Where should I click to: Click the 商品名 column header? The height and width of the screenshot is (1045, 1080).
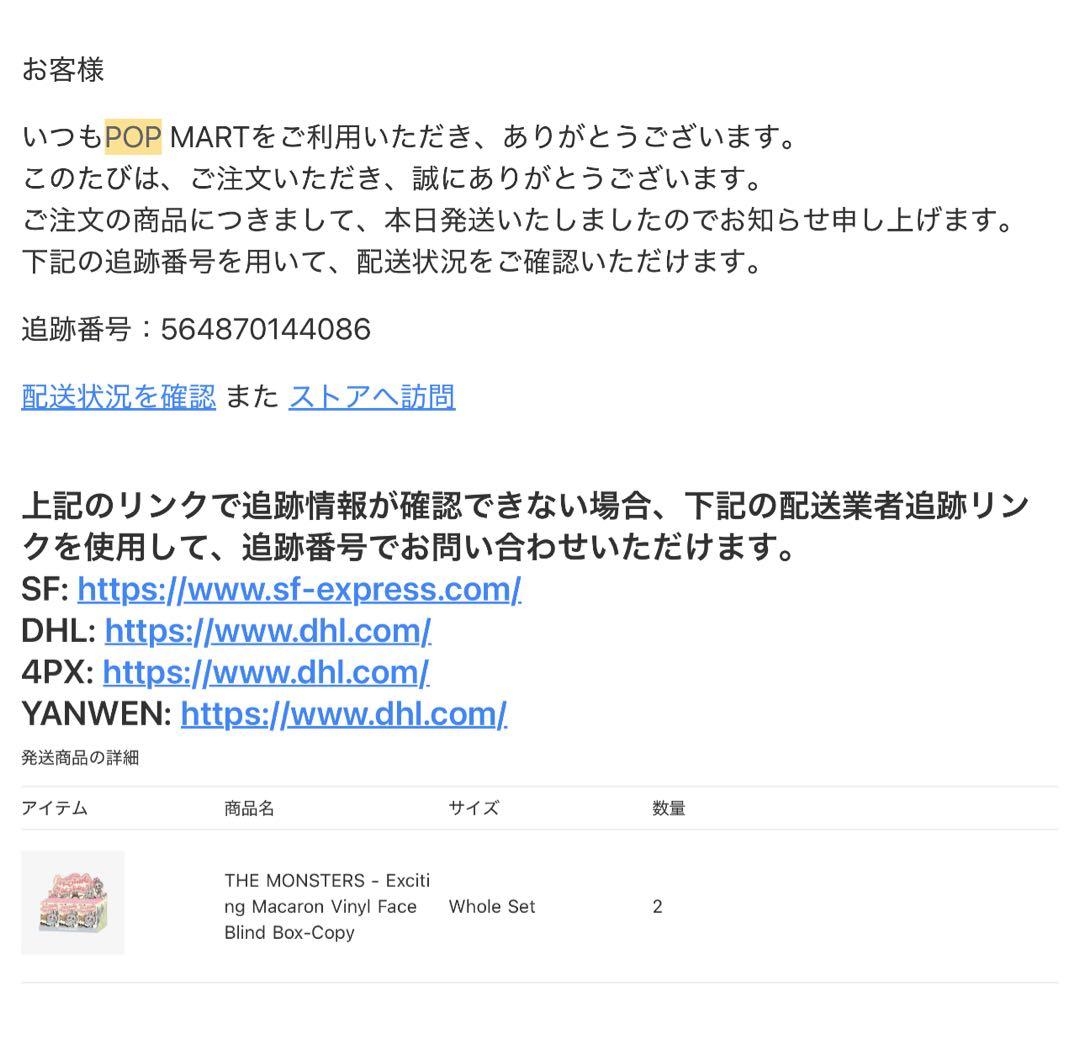249,808
